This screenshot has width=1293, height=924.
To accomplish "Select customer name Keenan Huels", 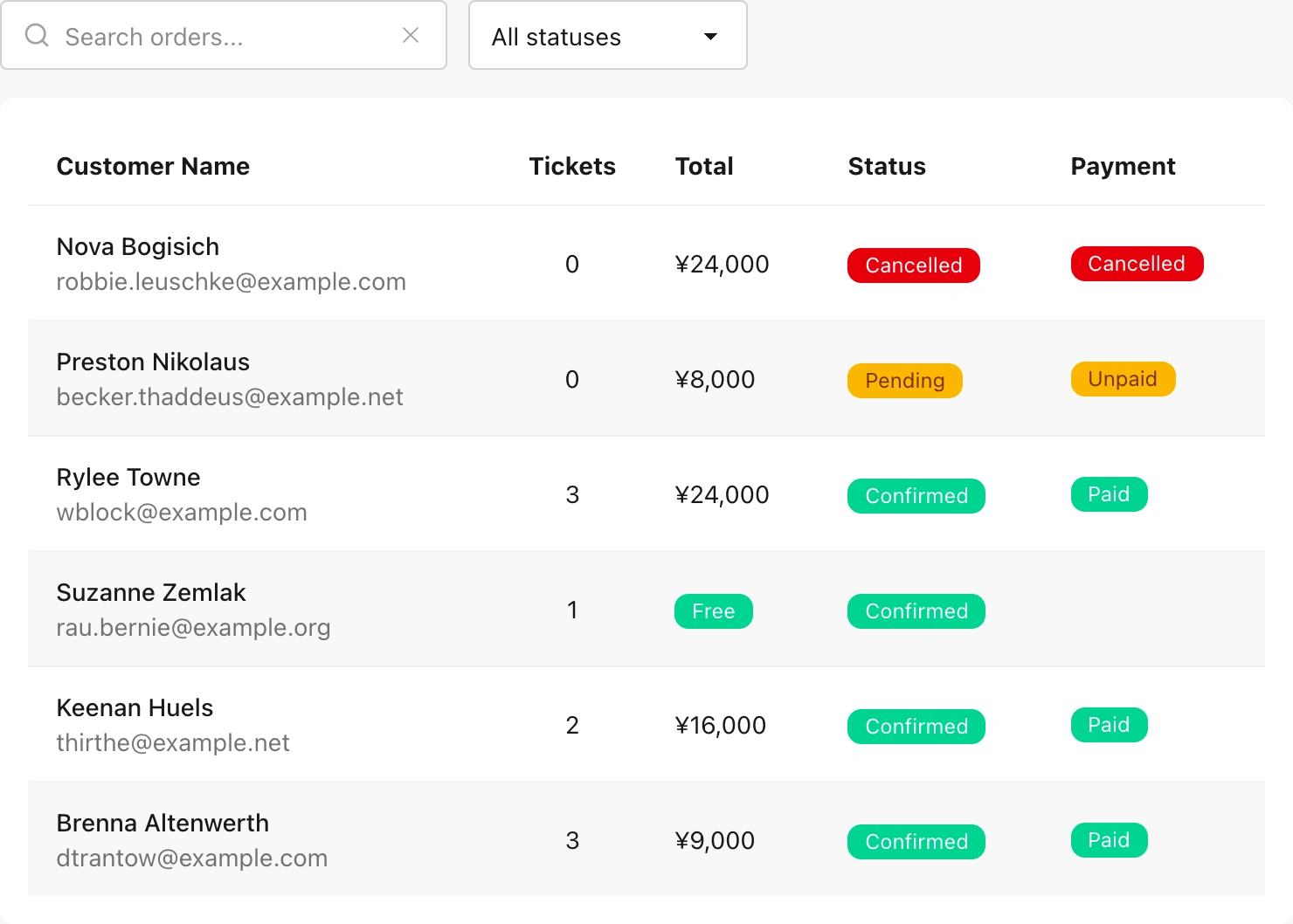I will tap(135, 707).
